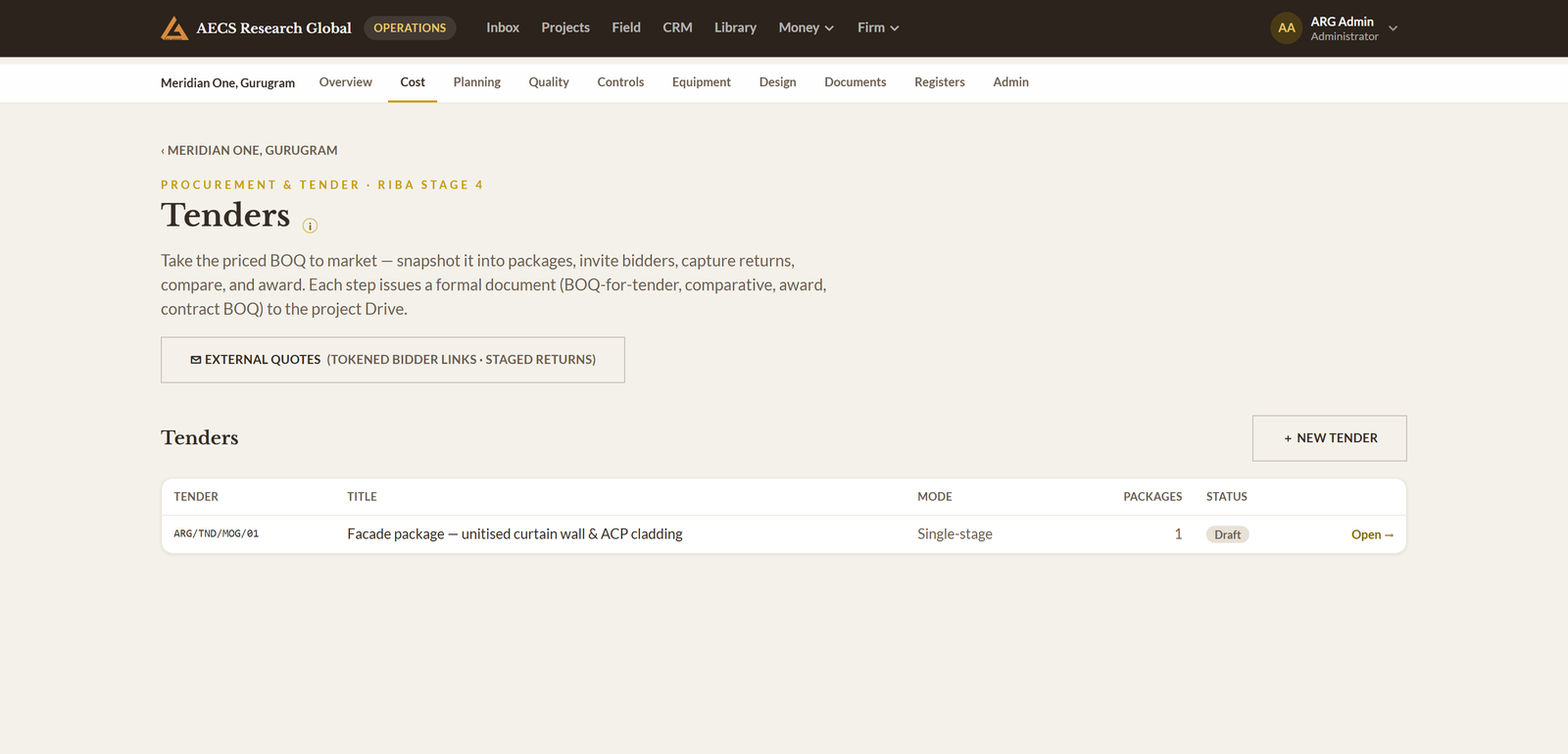Open the project Admin tab

point(1010,82)
